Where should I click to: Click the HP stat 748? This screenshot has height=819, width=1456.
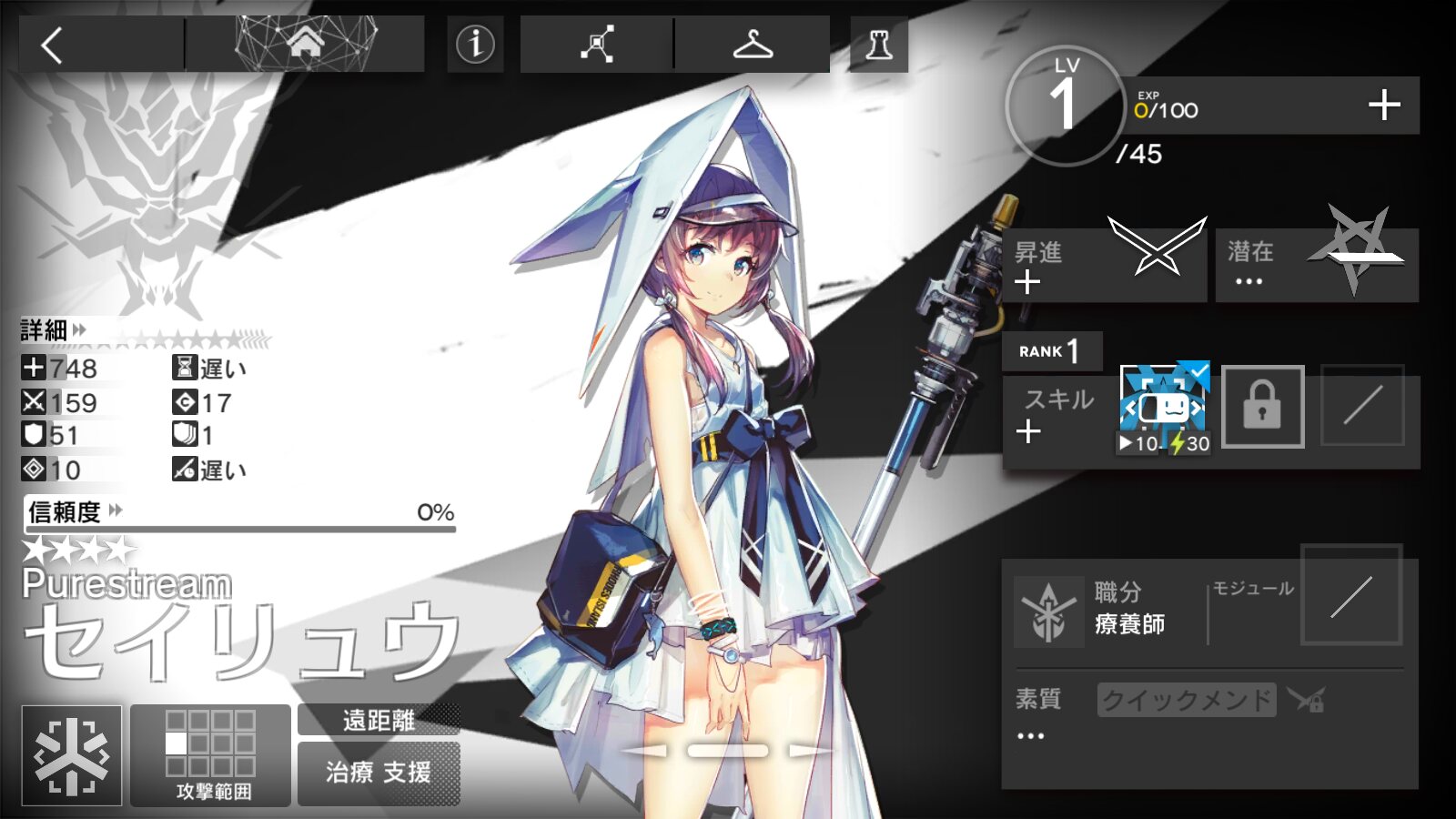pyautogui.click(x=60, y=368)
